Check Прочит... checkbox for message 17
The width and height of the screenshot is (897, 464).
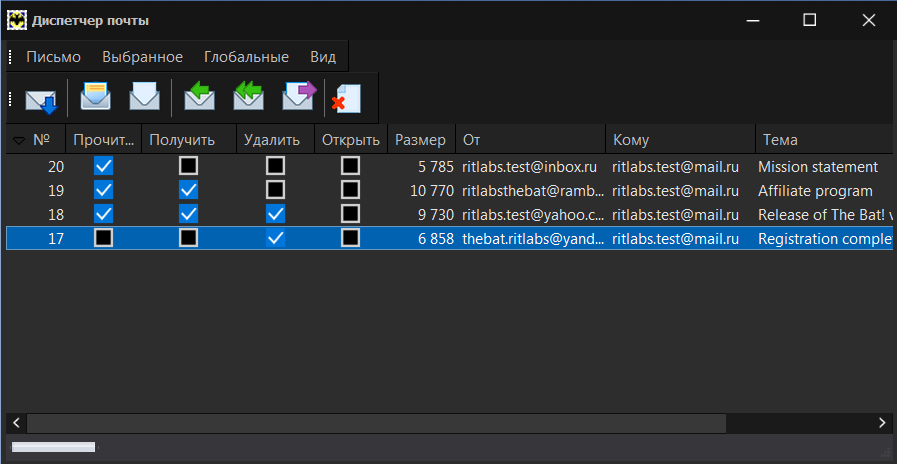104,238
